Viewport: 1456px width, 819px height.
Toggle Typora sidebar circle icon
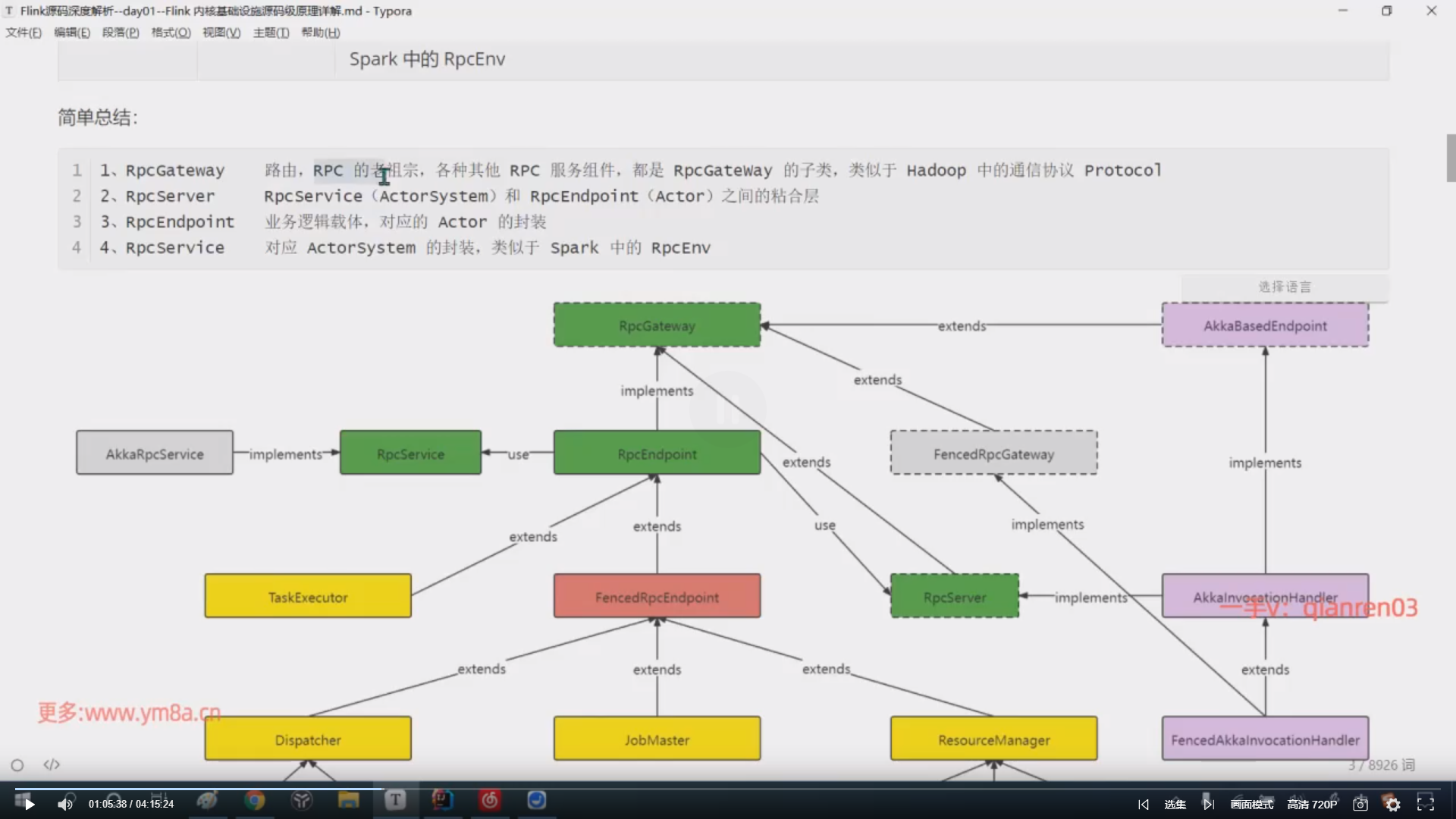17,765
